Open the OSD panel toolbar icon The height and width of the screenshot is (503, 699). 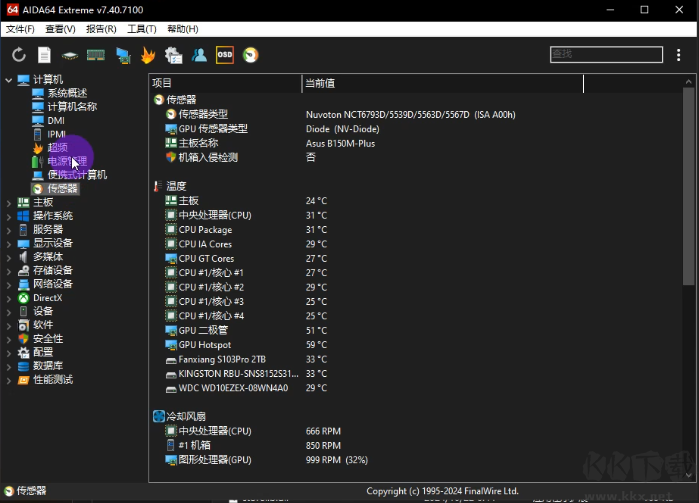point(225,55)
